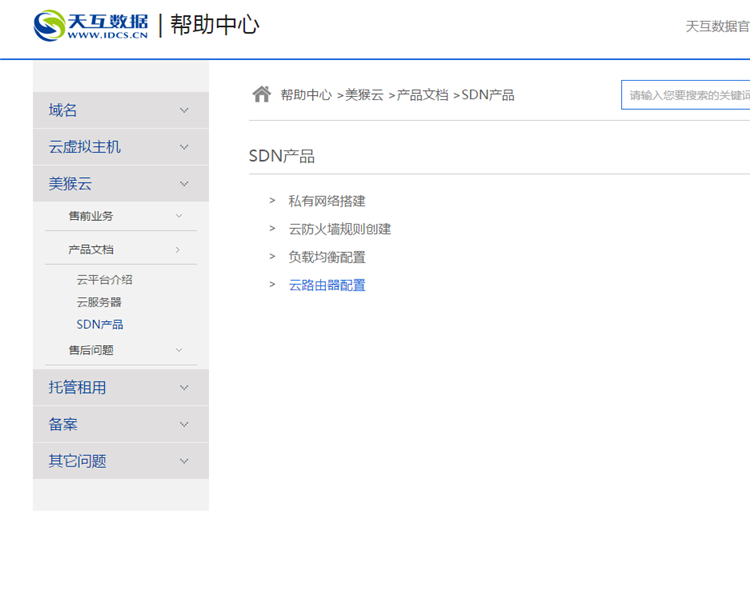Focus the keyword search input field
The height and width of the screenshot is (597, 750).
click(686, 95)
